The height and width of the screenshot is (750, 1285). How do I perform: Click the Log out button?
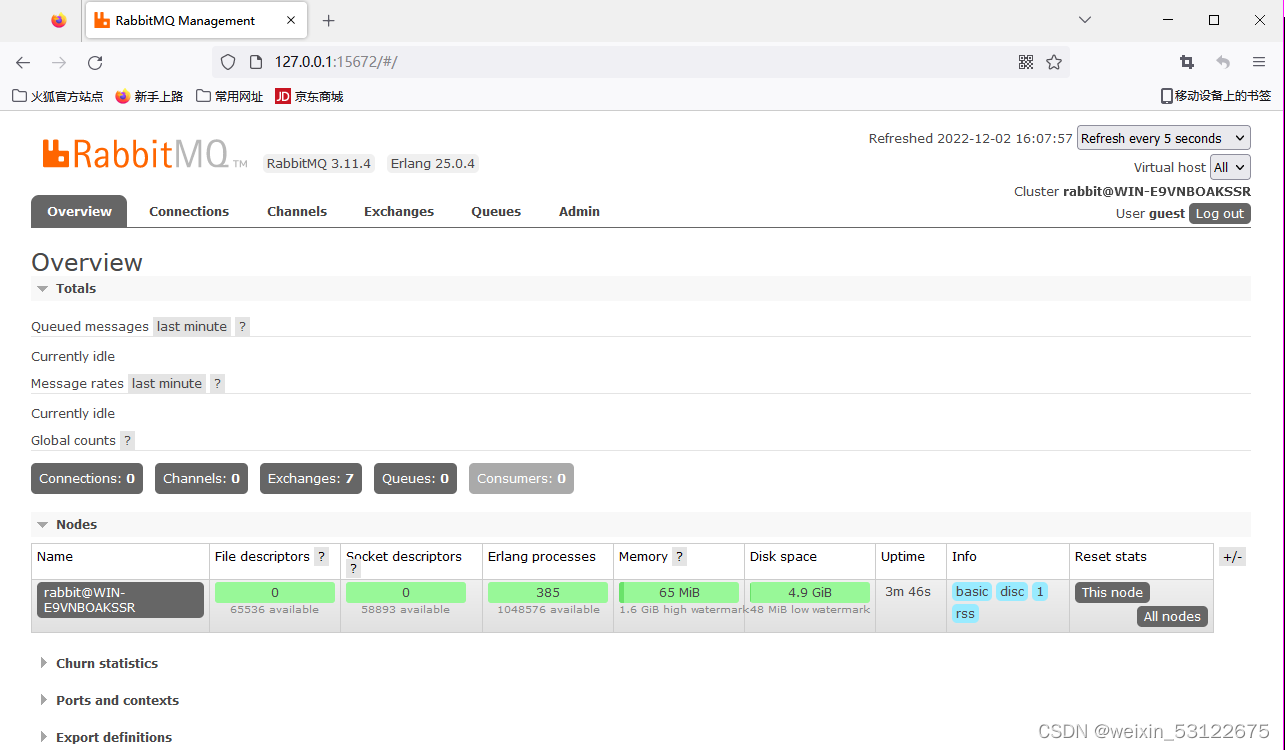click(1219, 213)
